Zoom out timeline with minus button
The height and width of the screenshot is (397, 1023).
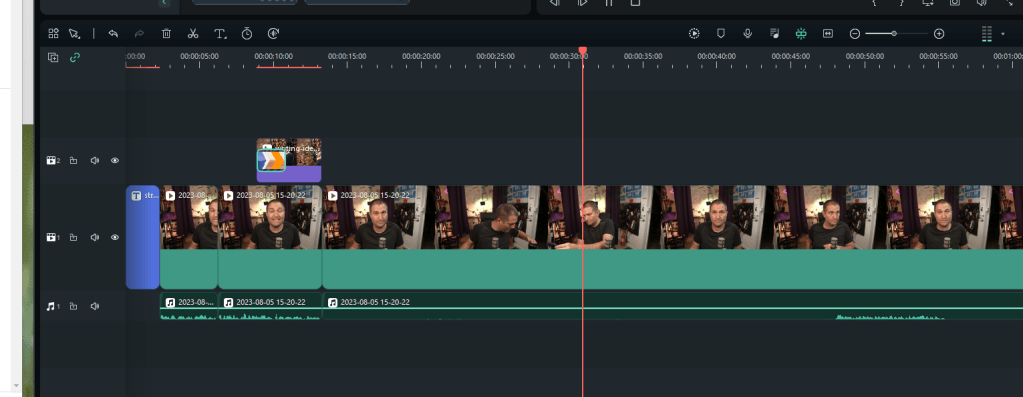click(855, 34)
